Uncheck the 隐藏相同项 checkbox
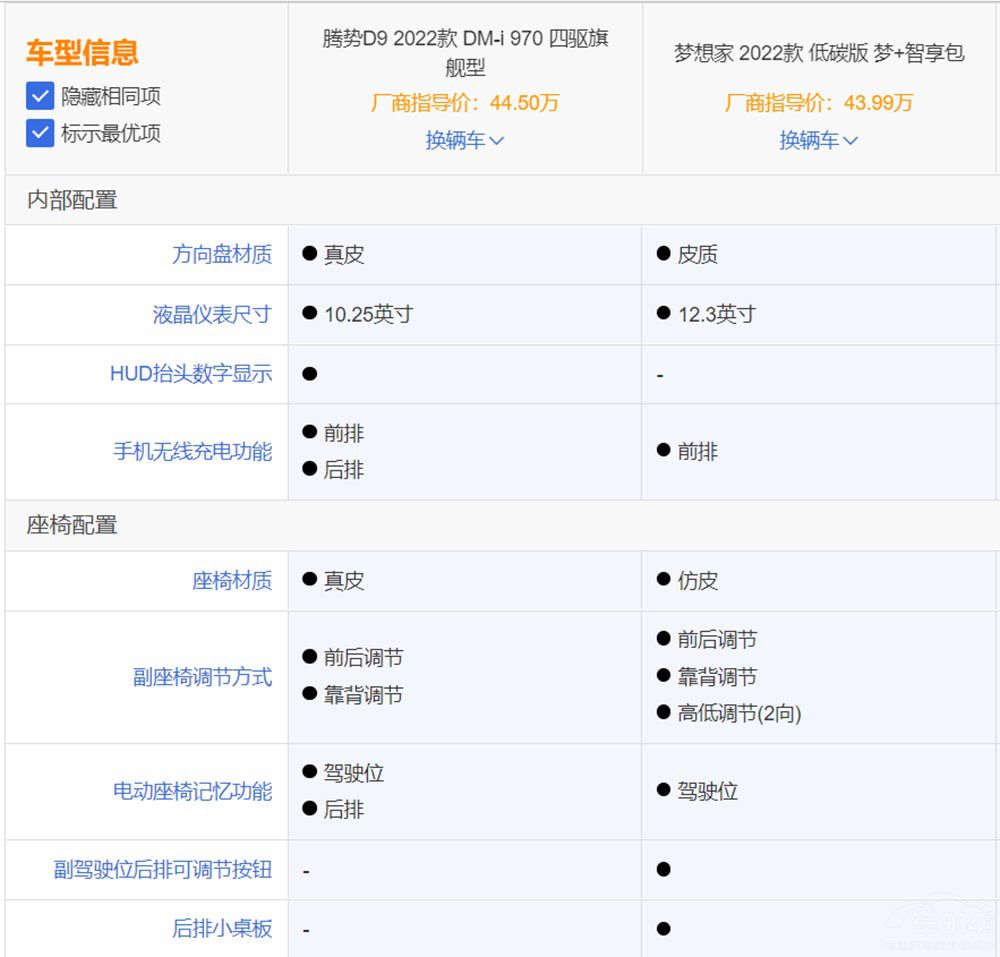Screen dimensions: 1000x957 pyautogui.click(x=40, y=96)
